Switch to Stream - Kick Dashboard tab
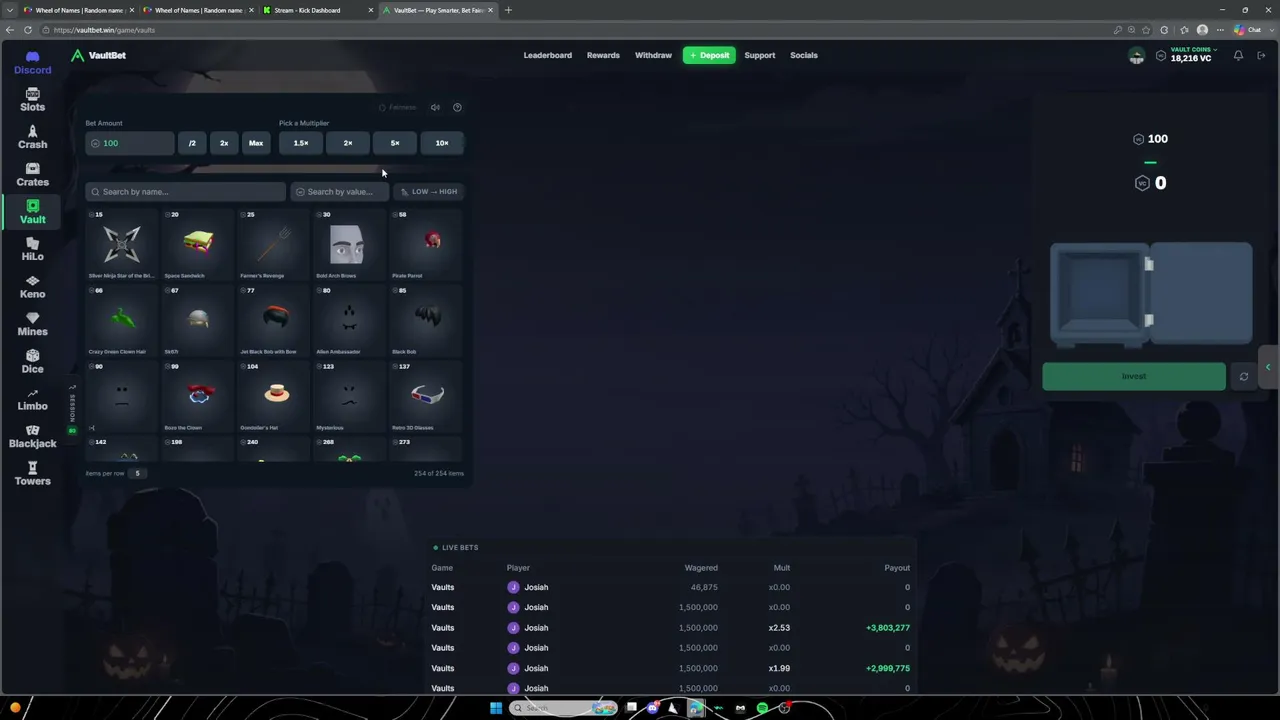The height and width of the screenshot is (720, 1280). coord(317,10)
